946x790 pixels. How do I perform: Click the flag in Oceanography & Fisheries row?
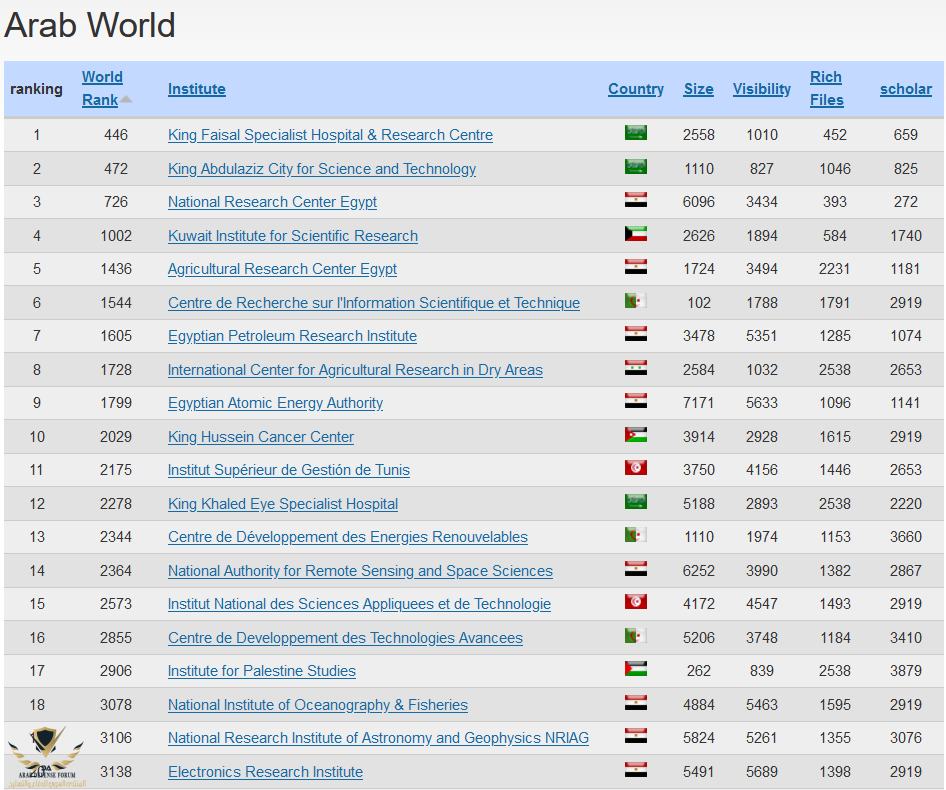point(636,702)
